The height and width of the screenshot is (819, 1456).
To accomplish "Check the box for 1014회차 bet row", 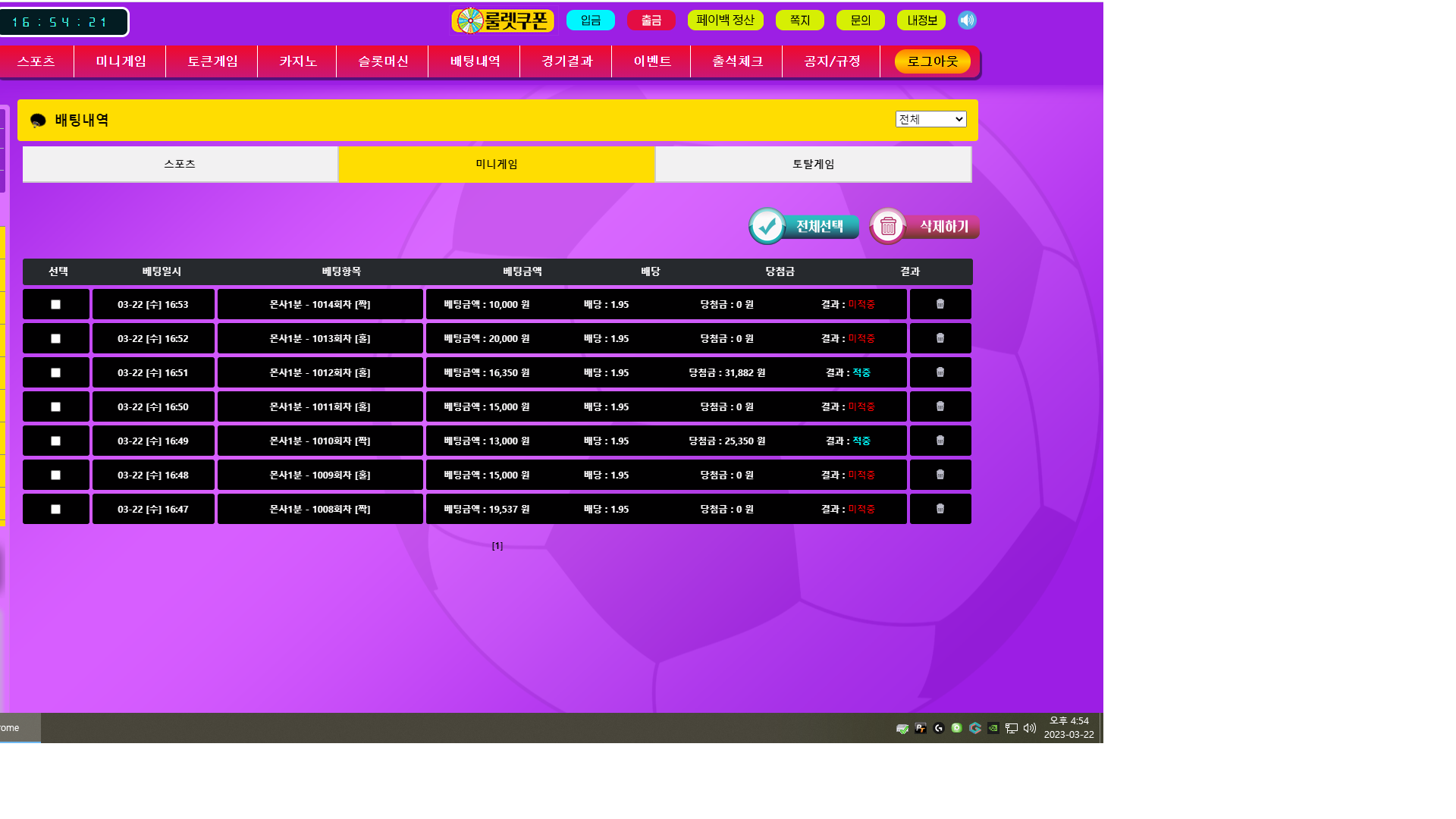I will pyautogui.click(x=55, y=304).
